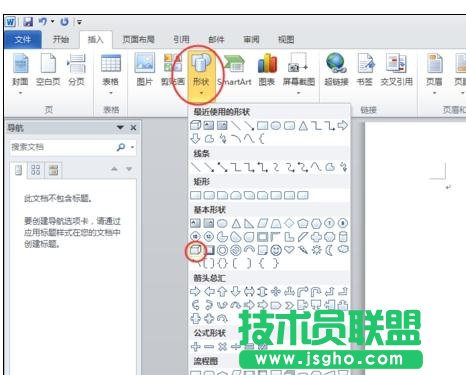Select the down arrow in 箭头总汇
466x375 pixels.
236,292
